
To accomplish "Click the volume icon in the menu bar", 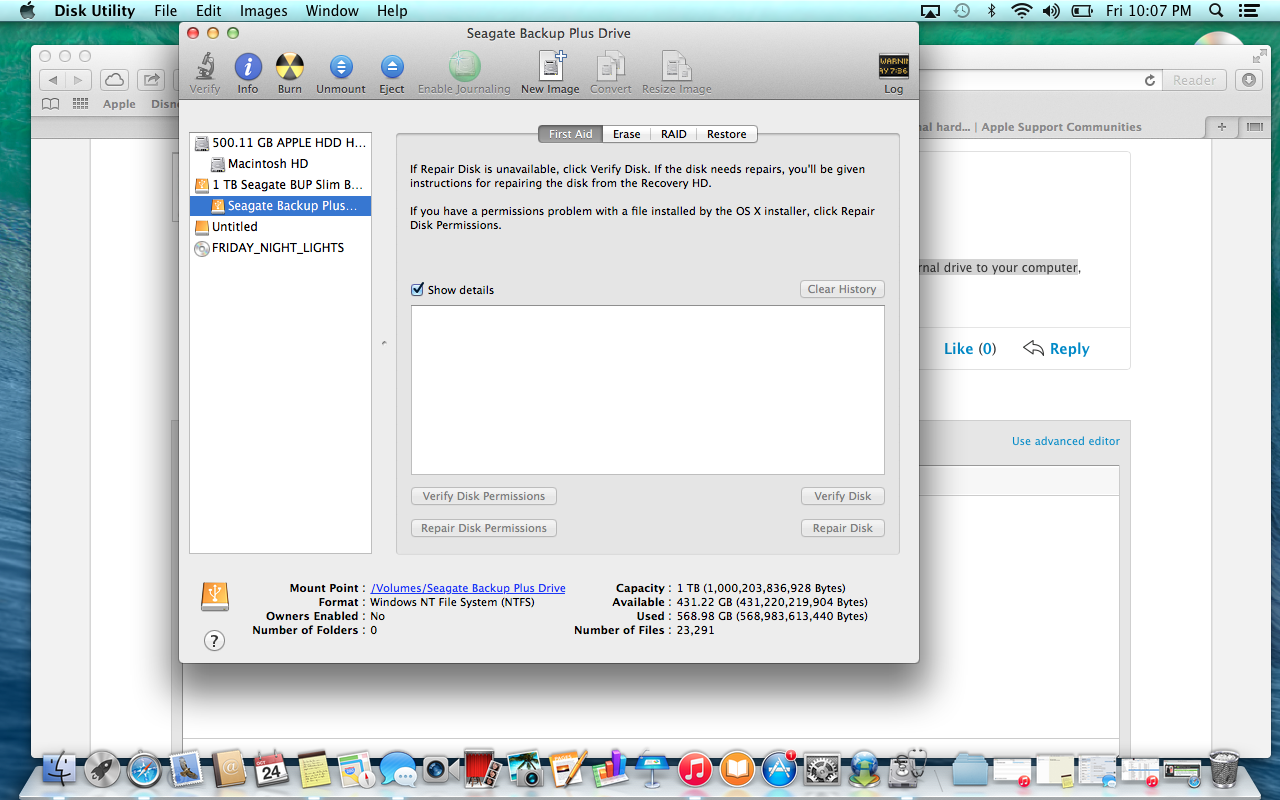I will [1051, 11].
